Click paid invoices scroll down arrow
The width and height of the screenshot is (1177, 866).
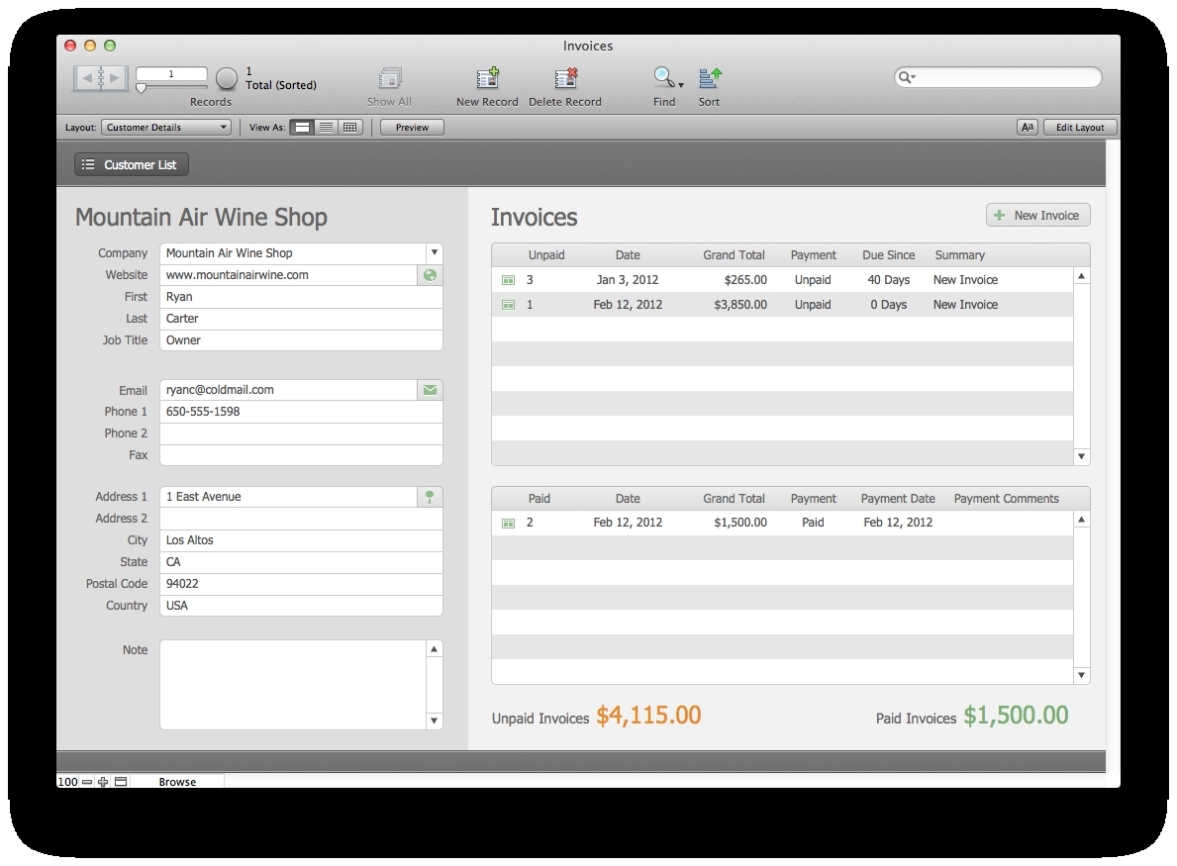pyautogui.click(x=1081, y=675)
